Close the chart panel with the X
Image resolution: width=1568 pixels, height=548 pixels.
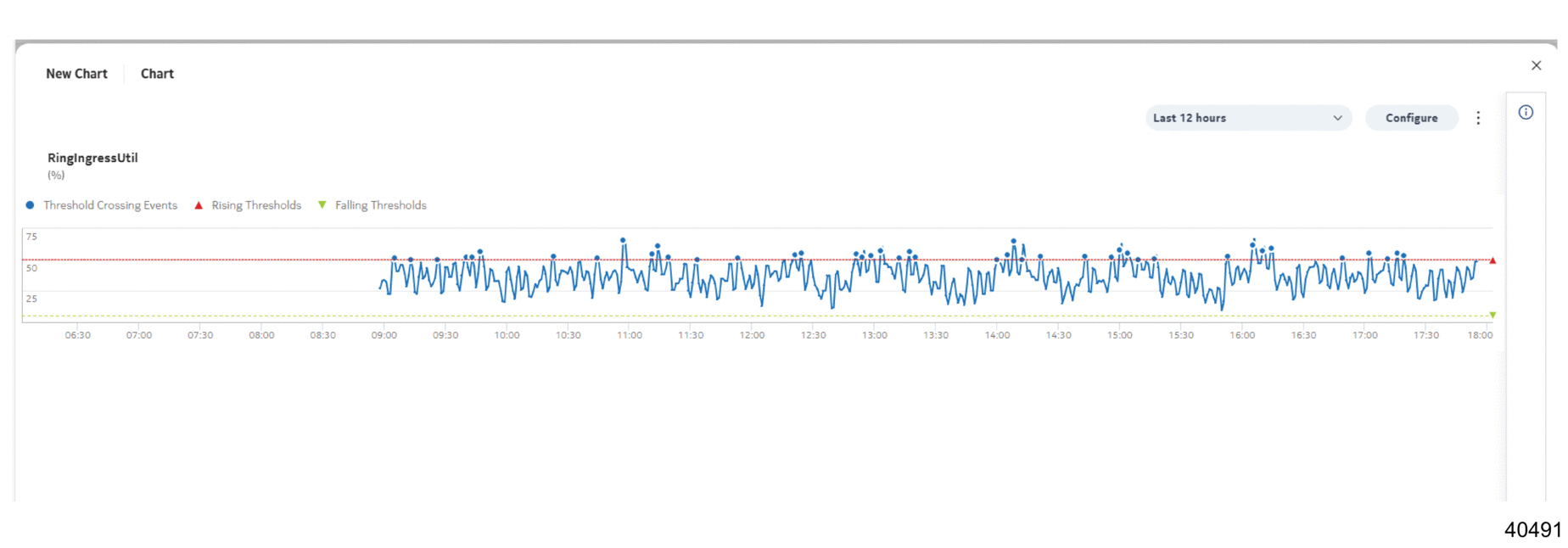tap(1536, 65)
